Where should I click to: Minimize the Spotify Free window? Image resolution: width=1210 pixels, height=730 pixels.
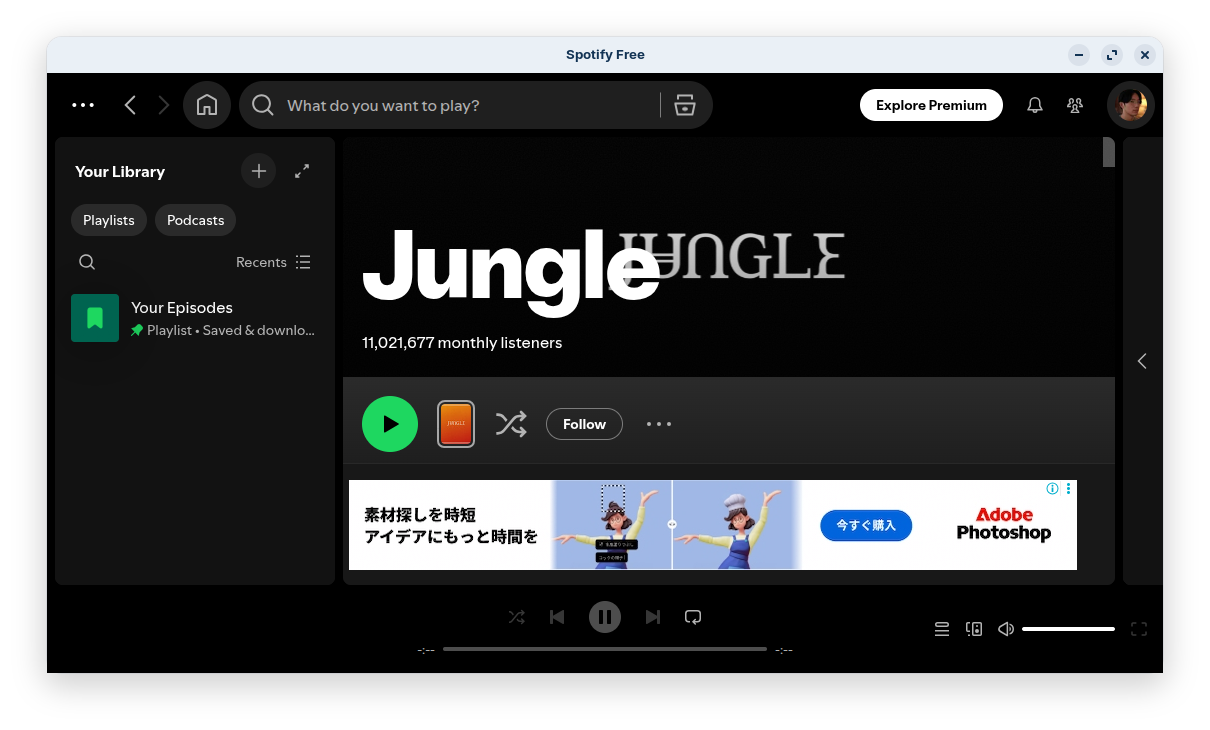[1079, 55]
